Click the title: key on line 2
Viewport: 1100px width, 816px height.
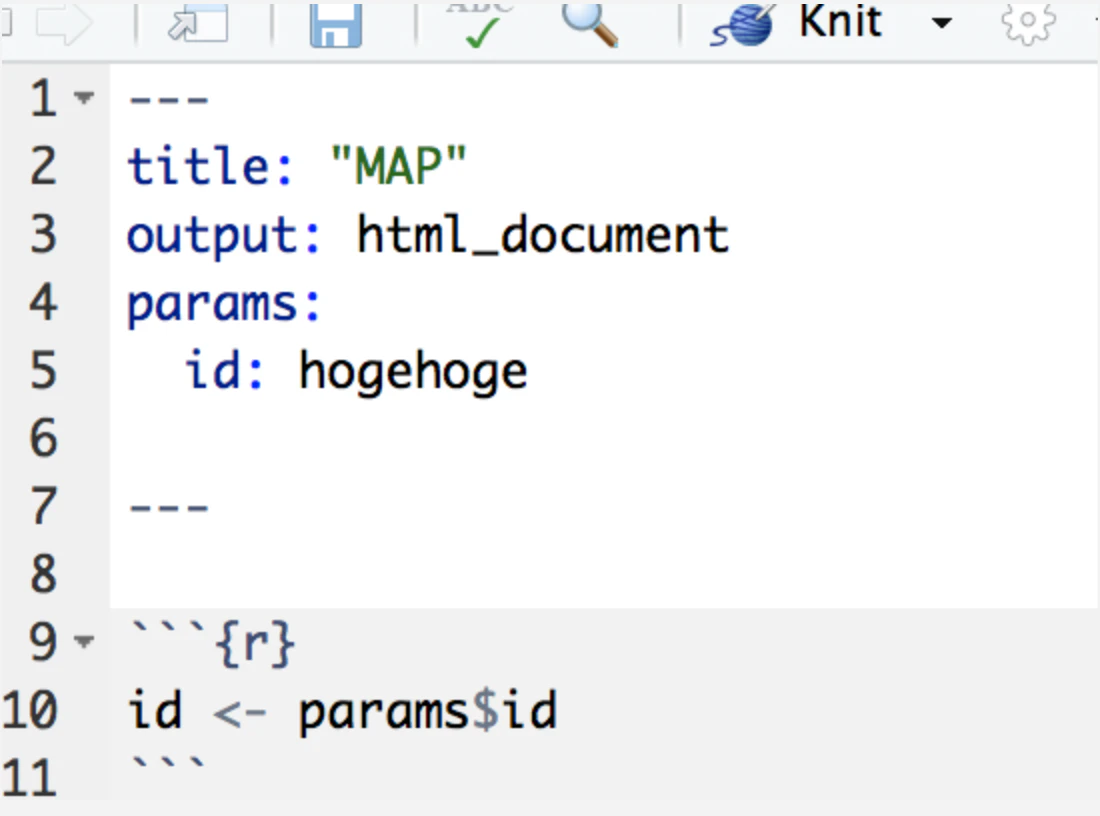click(x=210, y=167)
